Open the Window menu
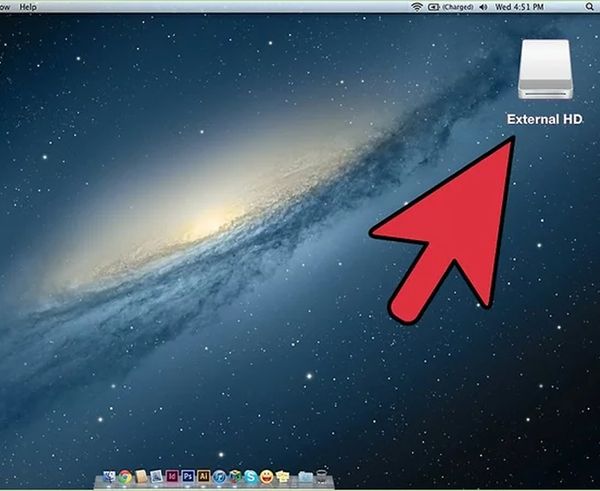600x491 pixels. [4, 6]
